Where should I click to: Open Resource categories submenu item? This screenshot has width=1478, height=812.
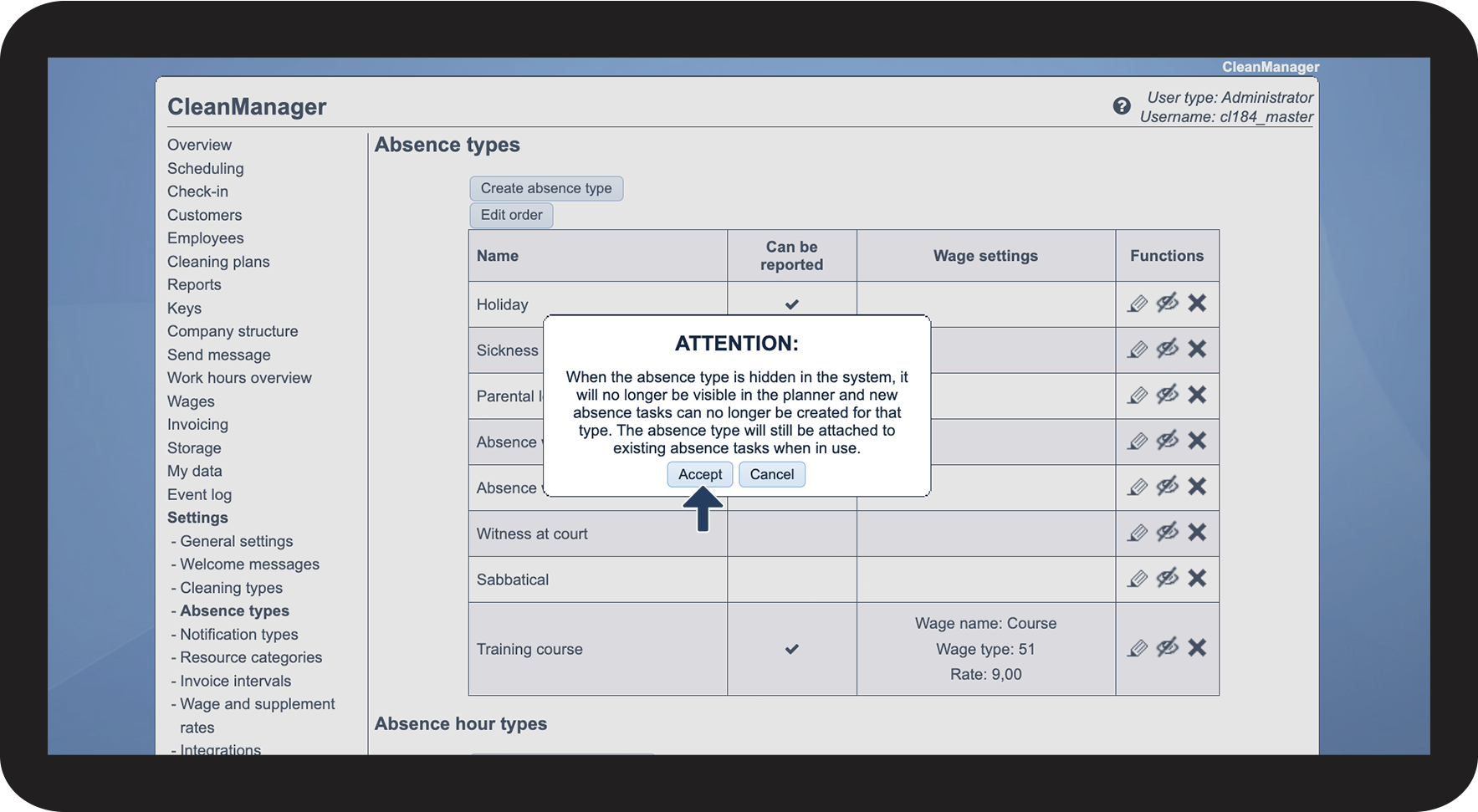[x=251, y=657]
